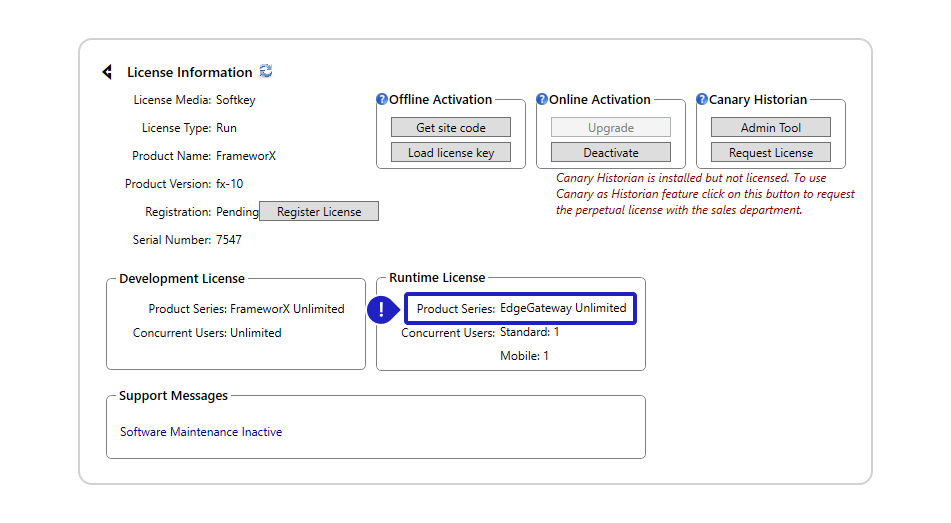Screen dimensions: 951x523
Task: Click the Load license key button
Action: 450,153
